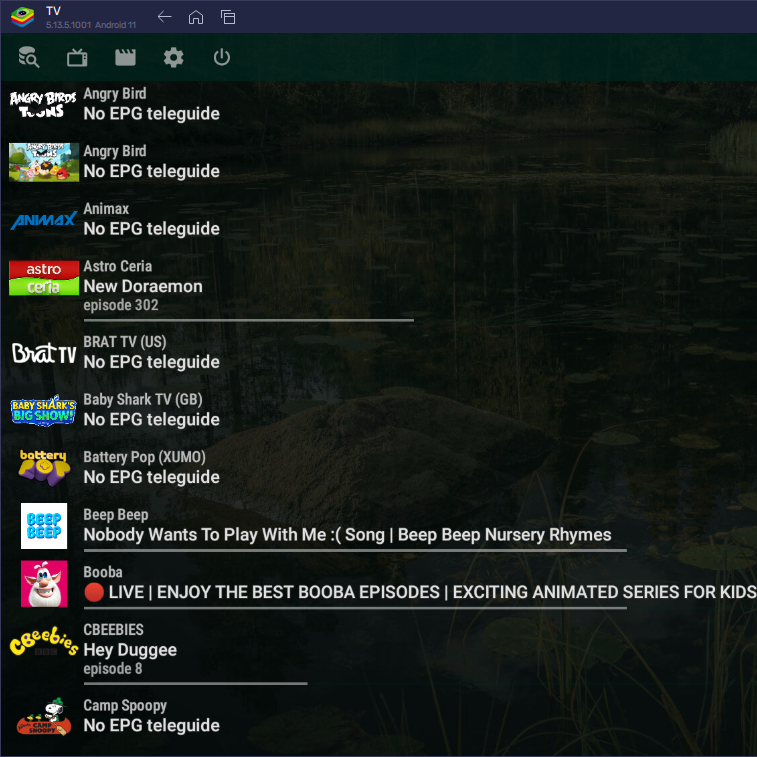Click No EPG teleguide under BRAT TV
Viewport: 757px width, 757px height.
(x=152, y=362)
